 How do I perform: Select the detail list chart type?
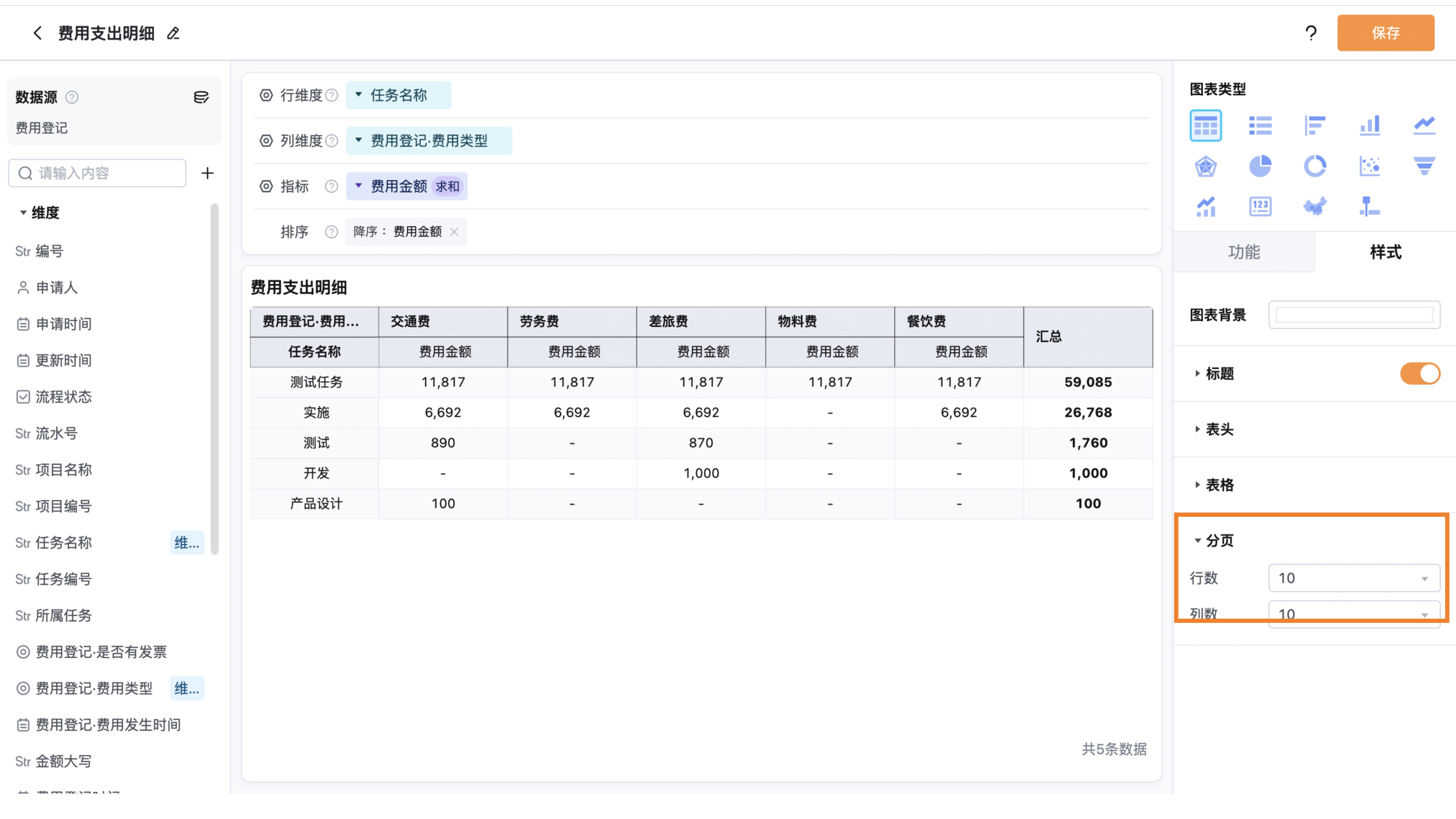coord(1260,126)
